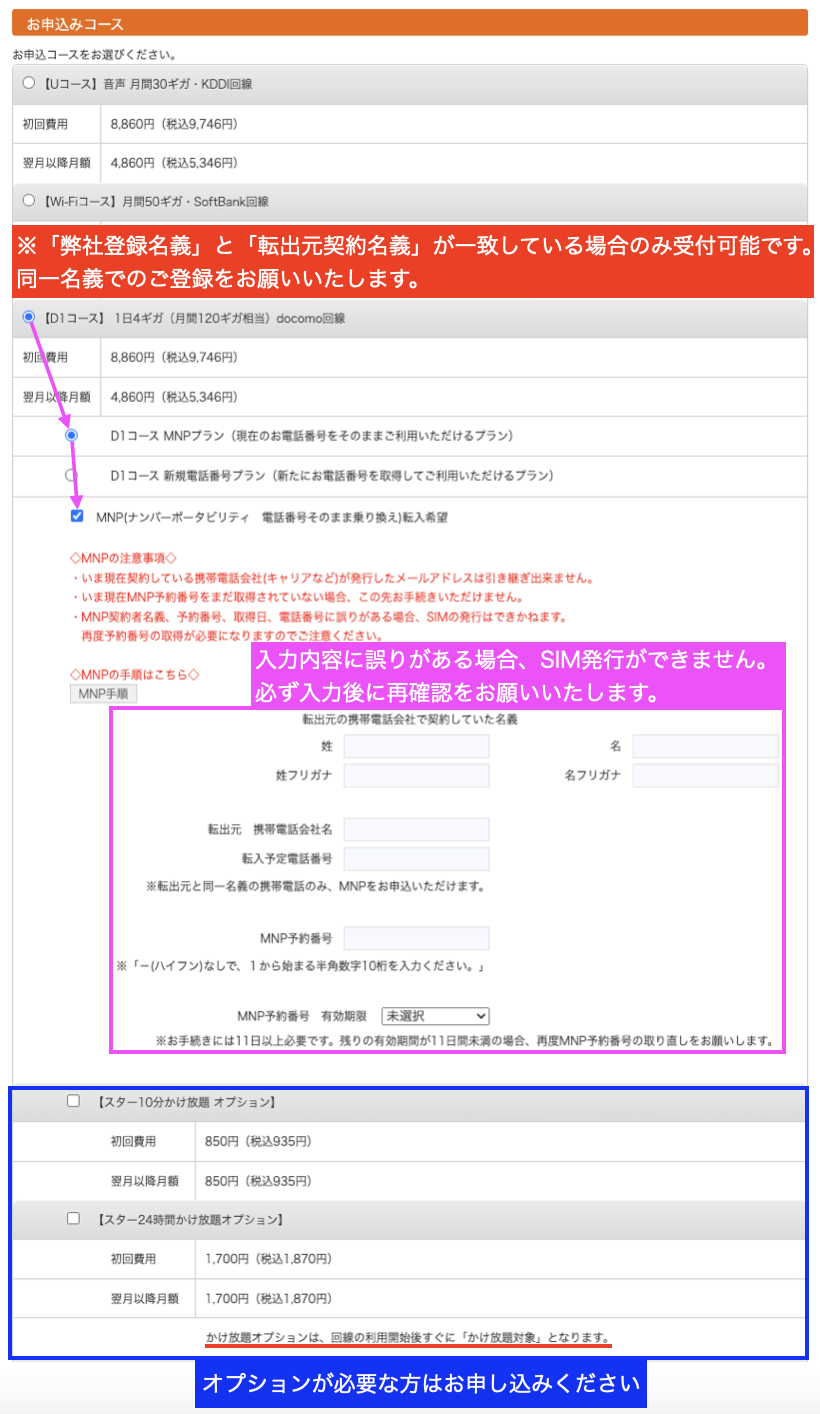The height and width of the screenshot is (1414, 820).
Task: Click the ◇MNPの手順はこちら◇ text
Action: [135, 675]
